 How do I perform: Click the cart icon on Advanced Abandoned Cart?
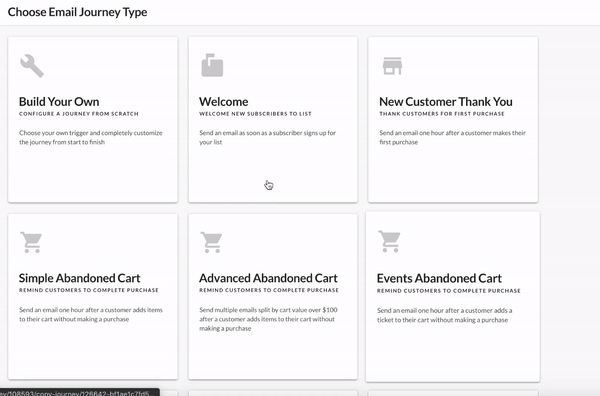pyautogui.click(x=211, y=242)
